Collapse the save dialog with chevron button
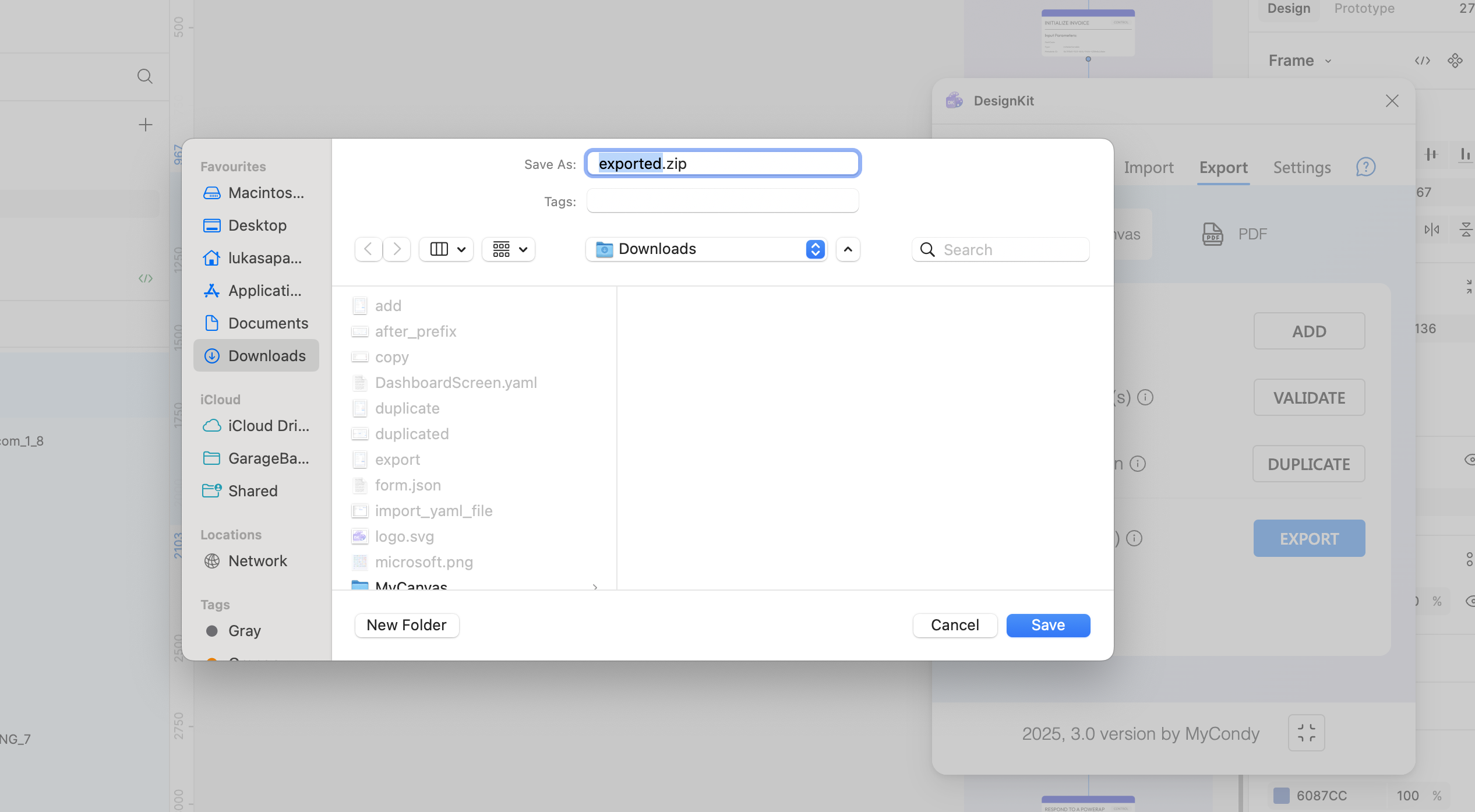The width and height of the screenshot is (1475, 812). click(848, 249)
